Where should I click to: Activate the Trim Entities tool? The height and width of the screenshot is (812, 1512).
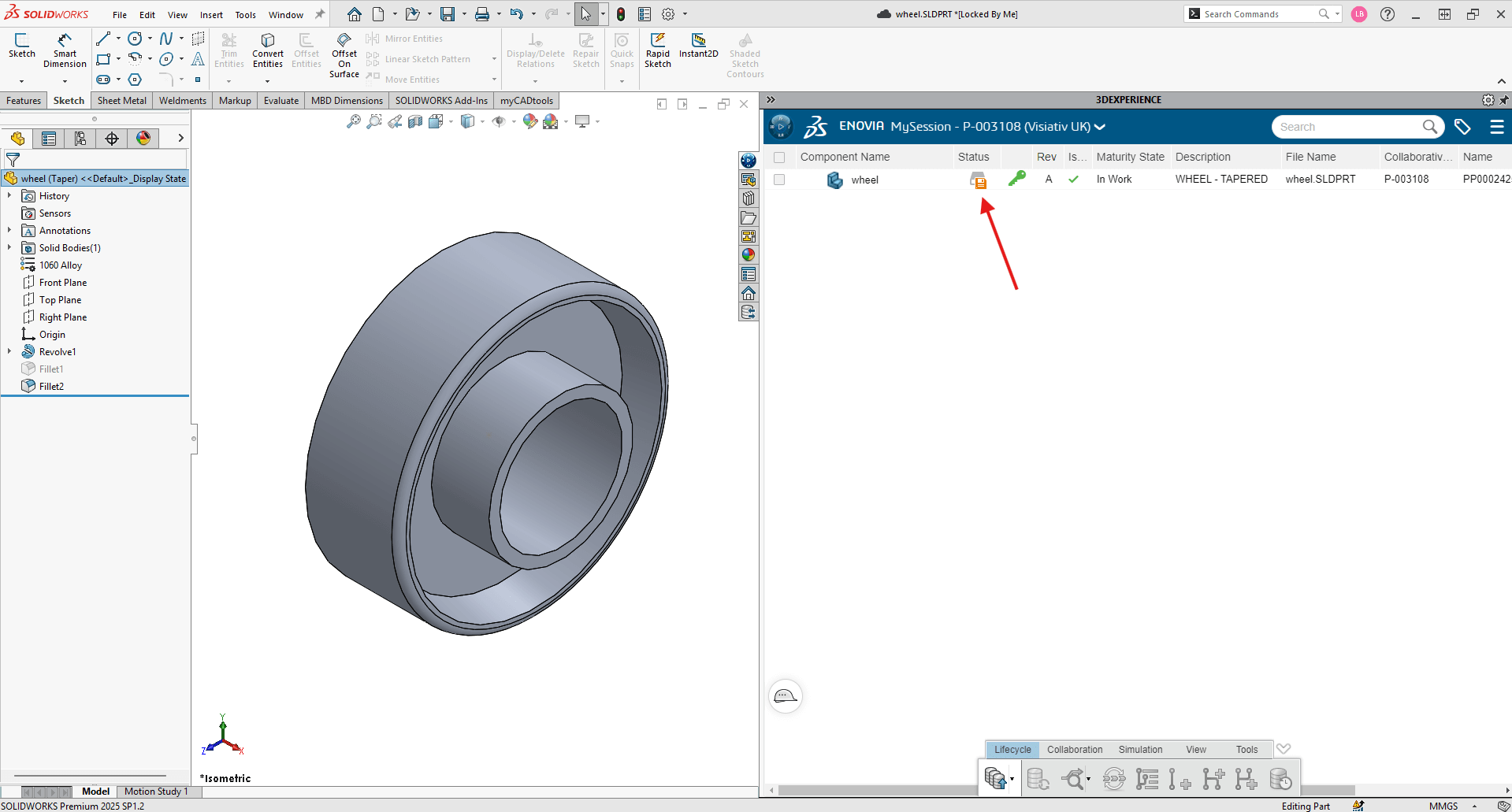click(x=229, y=49)
